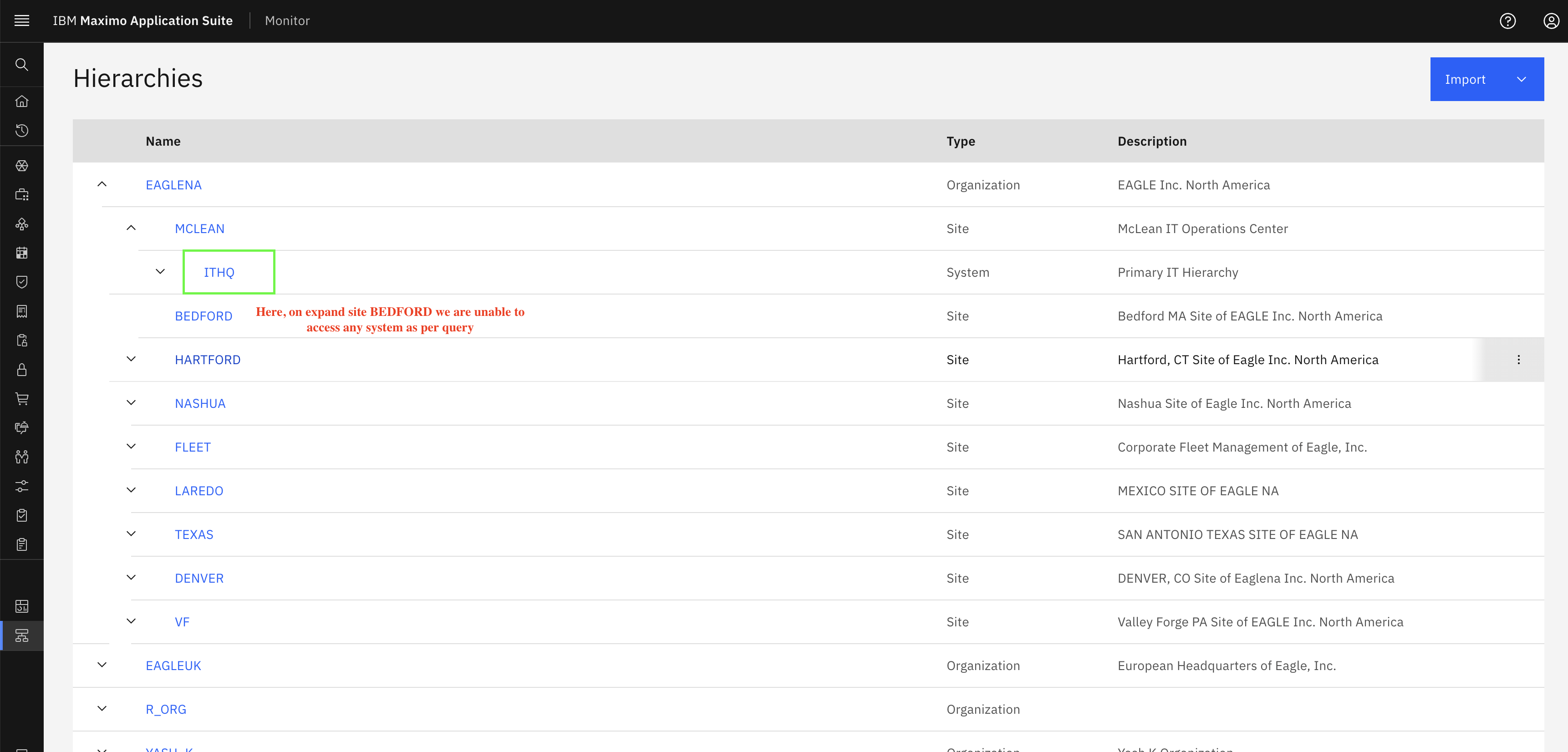Expand the EAGLEUK organization

[x=102, y=665]
